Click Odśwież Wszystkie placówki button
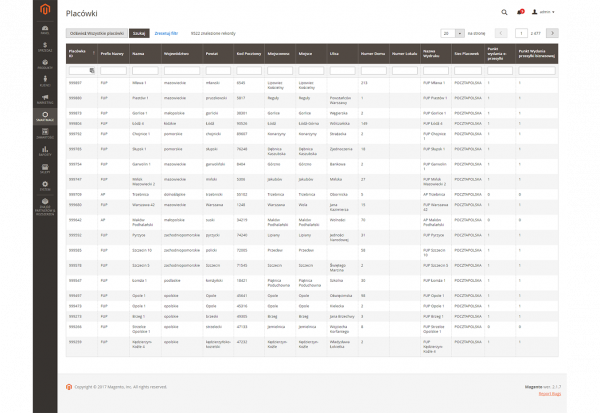 pyautogui.click(x=97, y=33)
